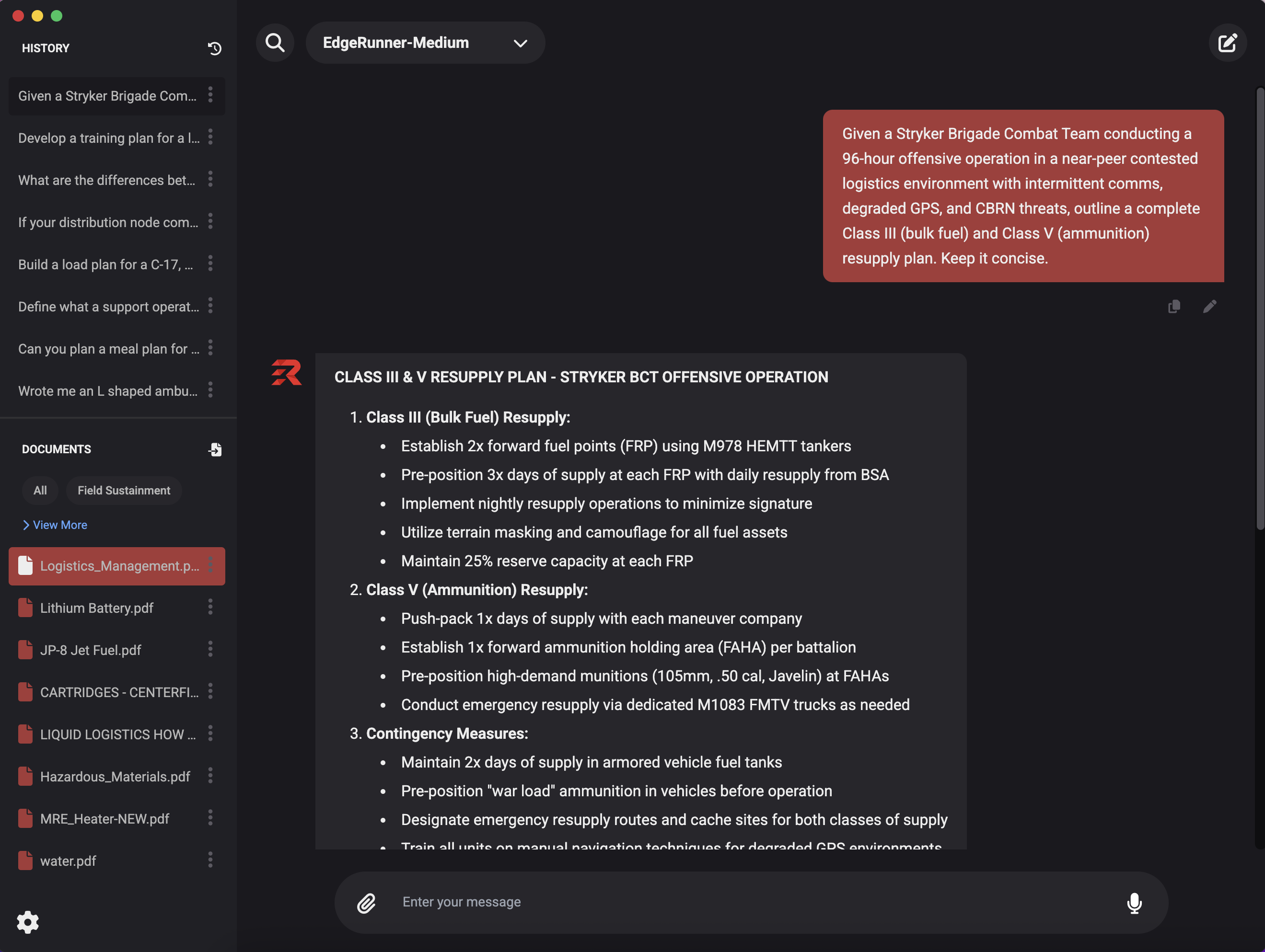Viewport: 1265px width, 952px height.
Task: Click the paperclip attach icon
Action: pyautogui.click(x=367, y=902)
